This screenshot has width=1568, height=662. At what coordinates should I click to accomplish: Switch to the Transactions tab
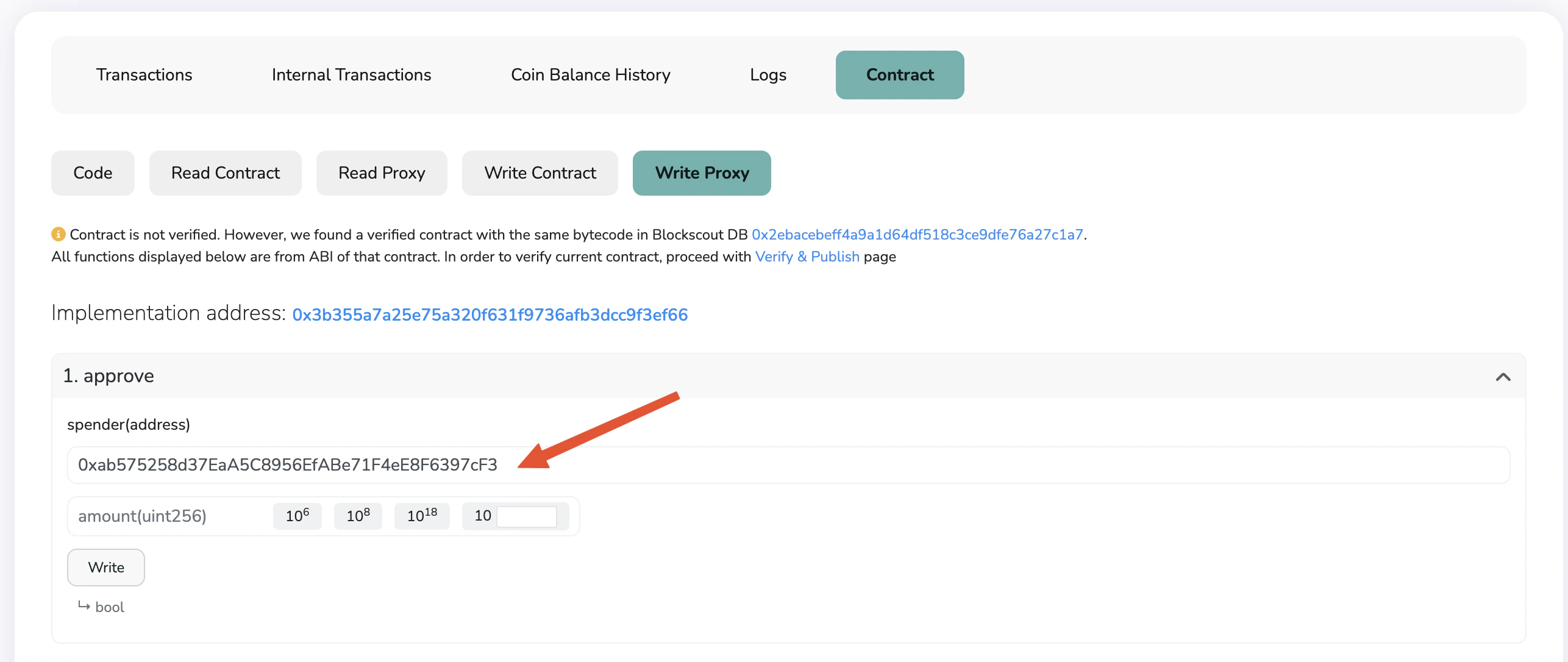pos(144,74)
